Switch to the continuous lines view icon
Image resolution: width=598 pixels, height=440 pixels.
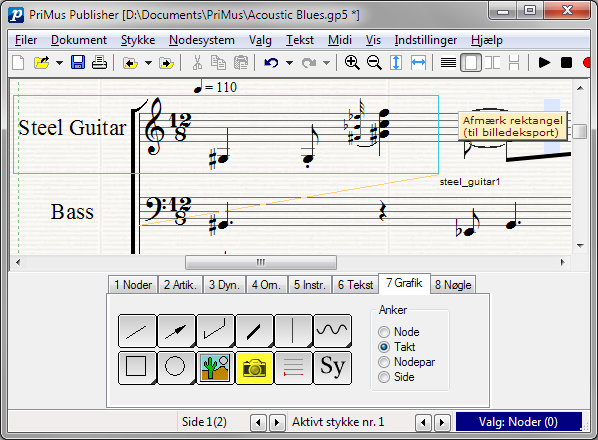[x=448, y=63]
